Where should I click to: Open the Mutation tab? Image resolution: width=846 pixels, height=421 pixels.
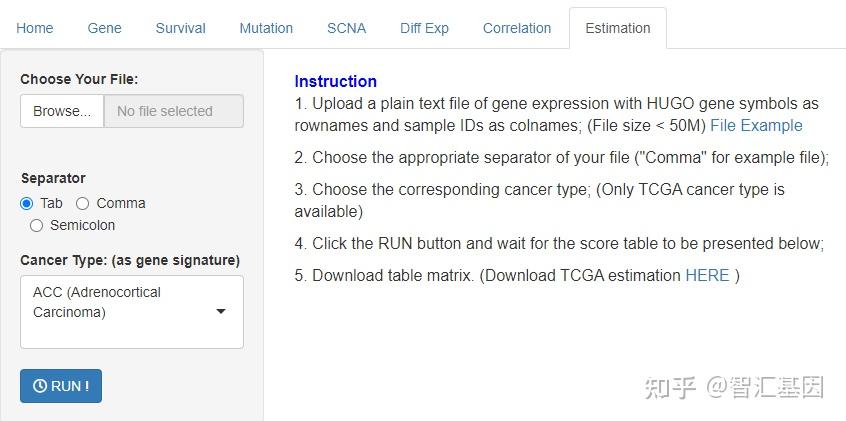pyautogui.click(x=266, y=28)
